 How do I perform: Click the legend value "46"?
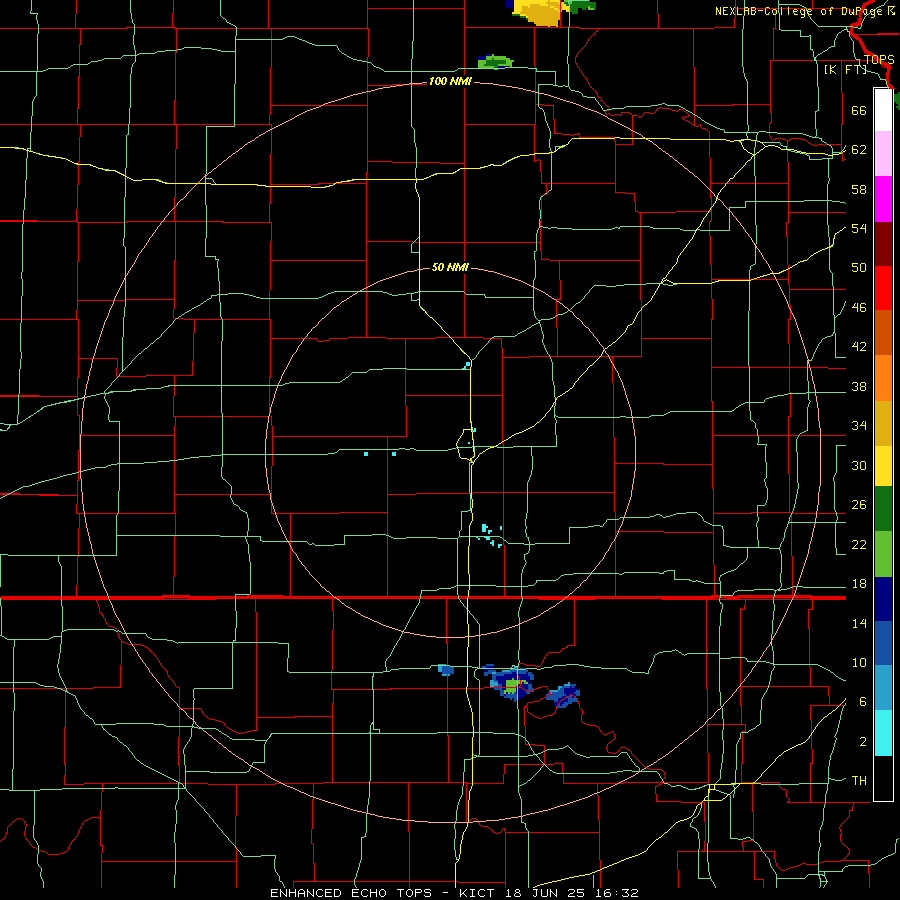859,308
